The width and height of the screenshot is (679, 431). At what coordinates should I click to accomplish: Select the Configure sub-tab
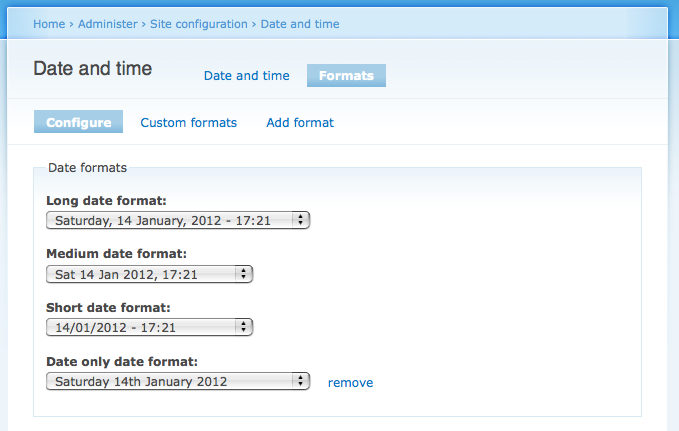(x=78, y=122)
